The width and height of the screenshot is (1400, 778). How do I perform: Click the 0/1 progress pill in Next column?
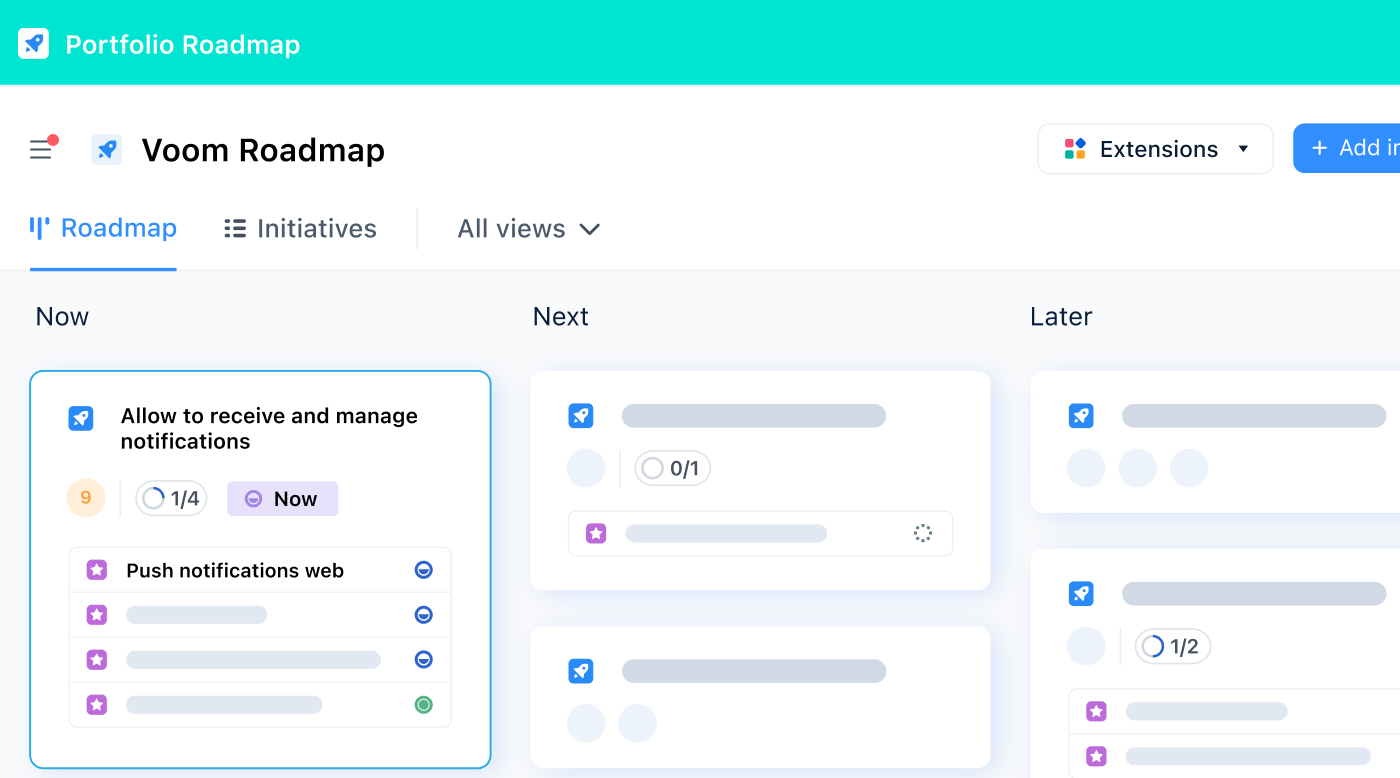(x=672, y=468)
